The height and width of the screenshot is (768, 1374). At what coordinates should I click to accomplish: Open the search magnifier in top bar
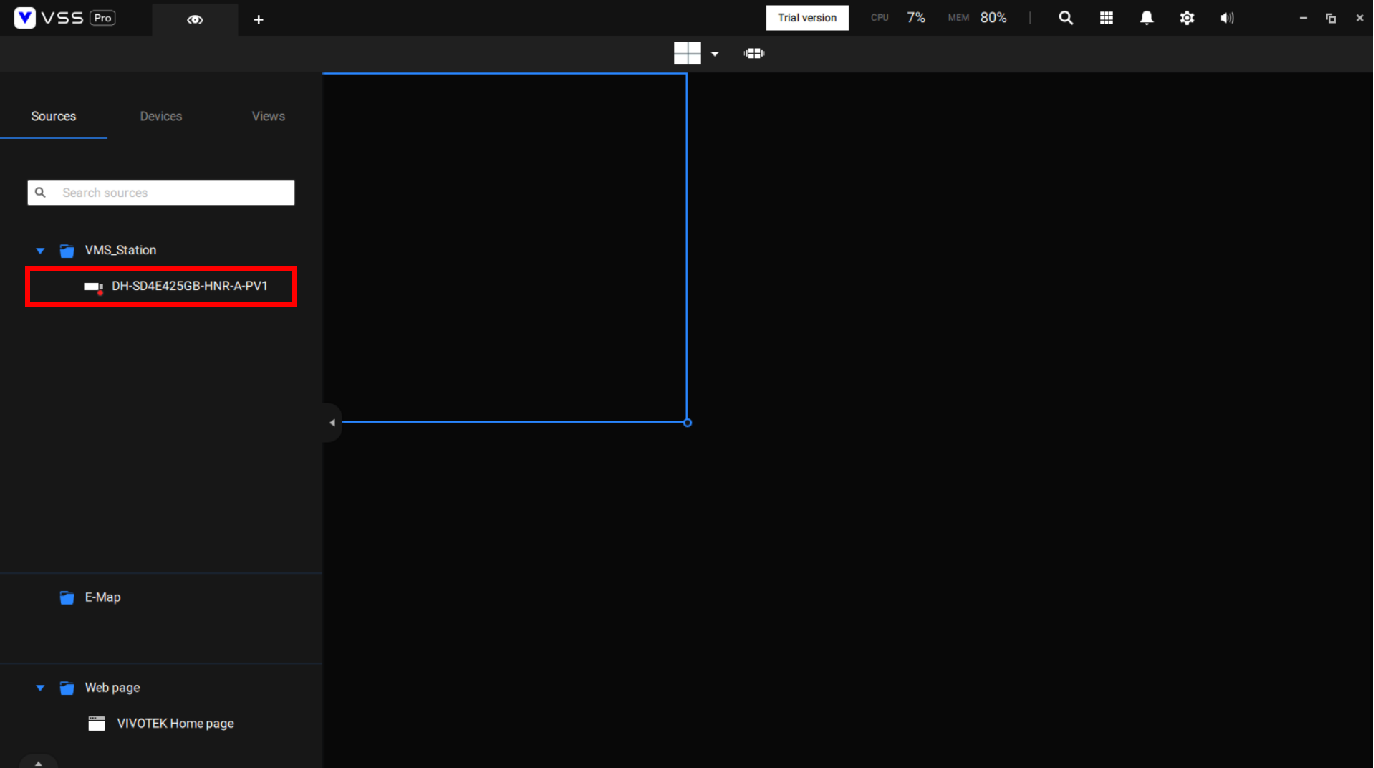(1066, 18)
